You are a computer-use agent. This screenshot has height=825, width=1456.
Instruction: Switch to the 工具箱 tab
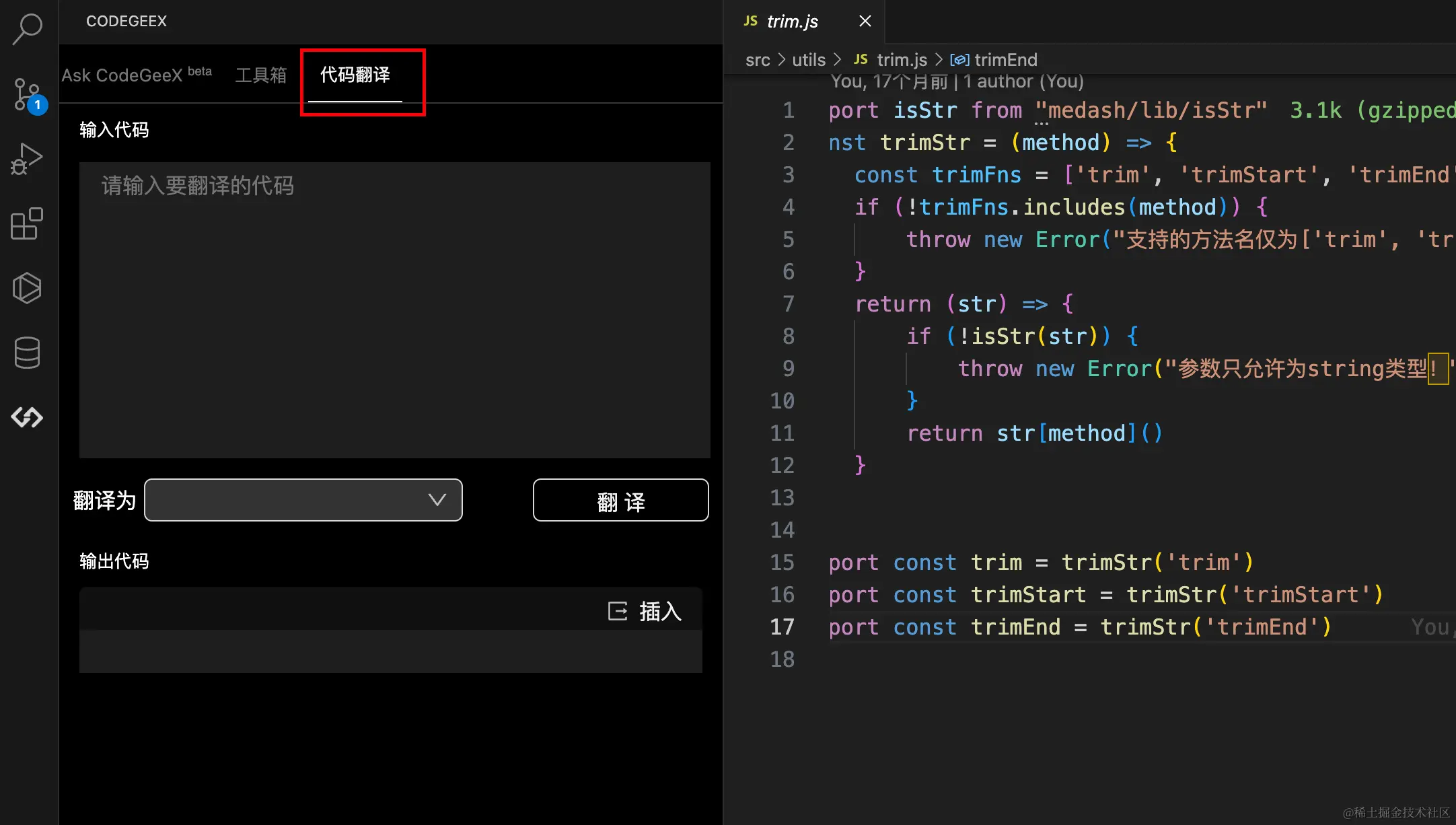click(x=261, y=75)
